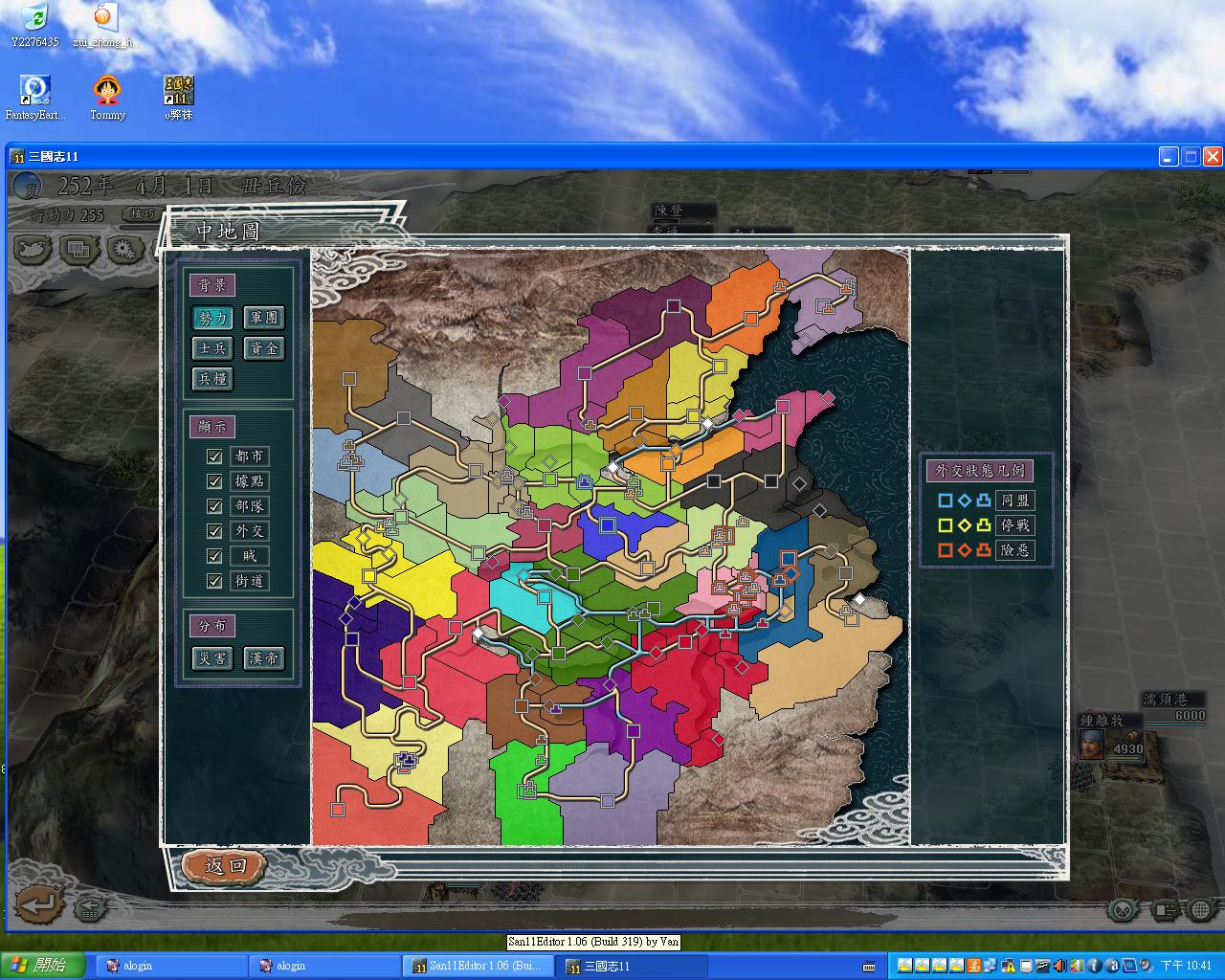Click the small icon right of the return arrow
Image resolution: width=1225 pixels, height=980 pixels.
point(90,906)
